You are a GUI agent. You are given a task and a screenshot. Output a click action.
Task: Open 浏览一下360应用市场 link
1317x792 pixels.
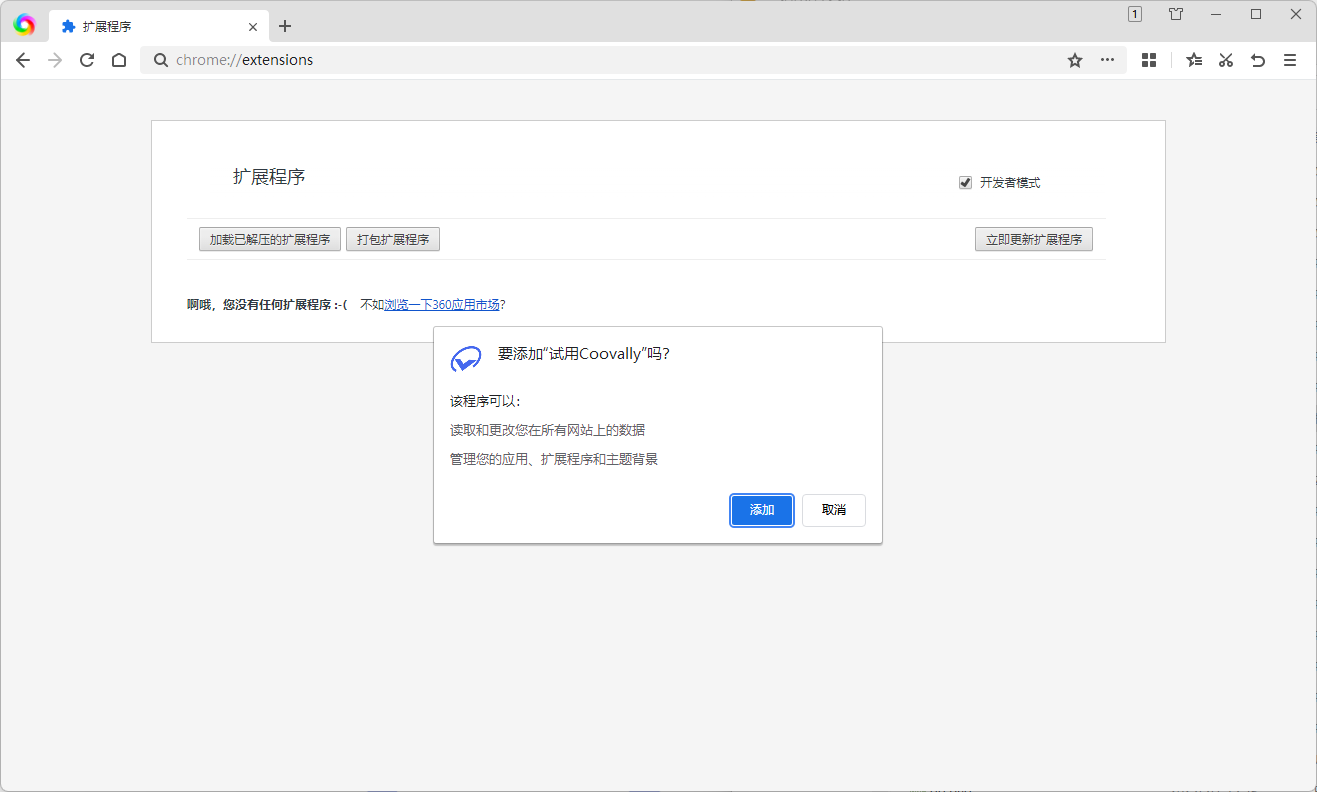(x=442, y=305)
